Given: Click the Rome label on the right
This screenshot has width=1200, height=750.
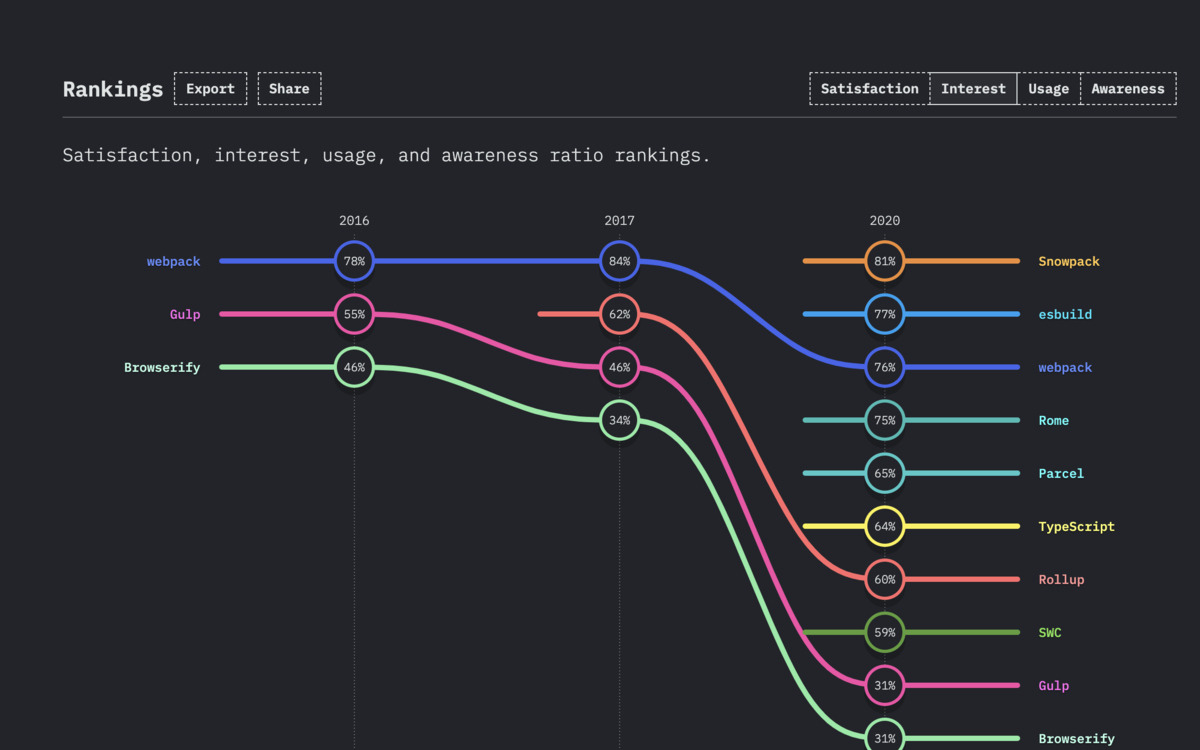Looking at the screenshot, I should coord(1053,420).
